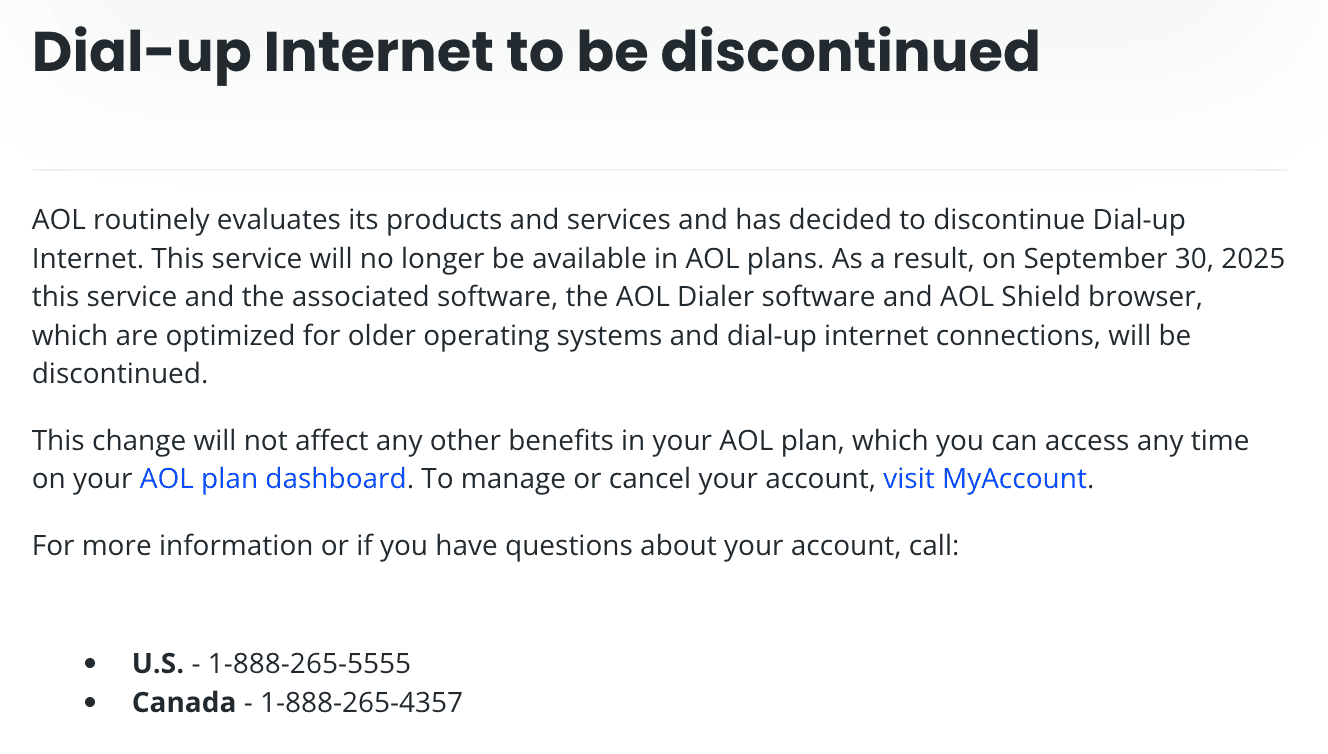This screenshot has height=754, width=1328.
Task: Follow the visit MyAccount link
Action: pos(985,478)
